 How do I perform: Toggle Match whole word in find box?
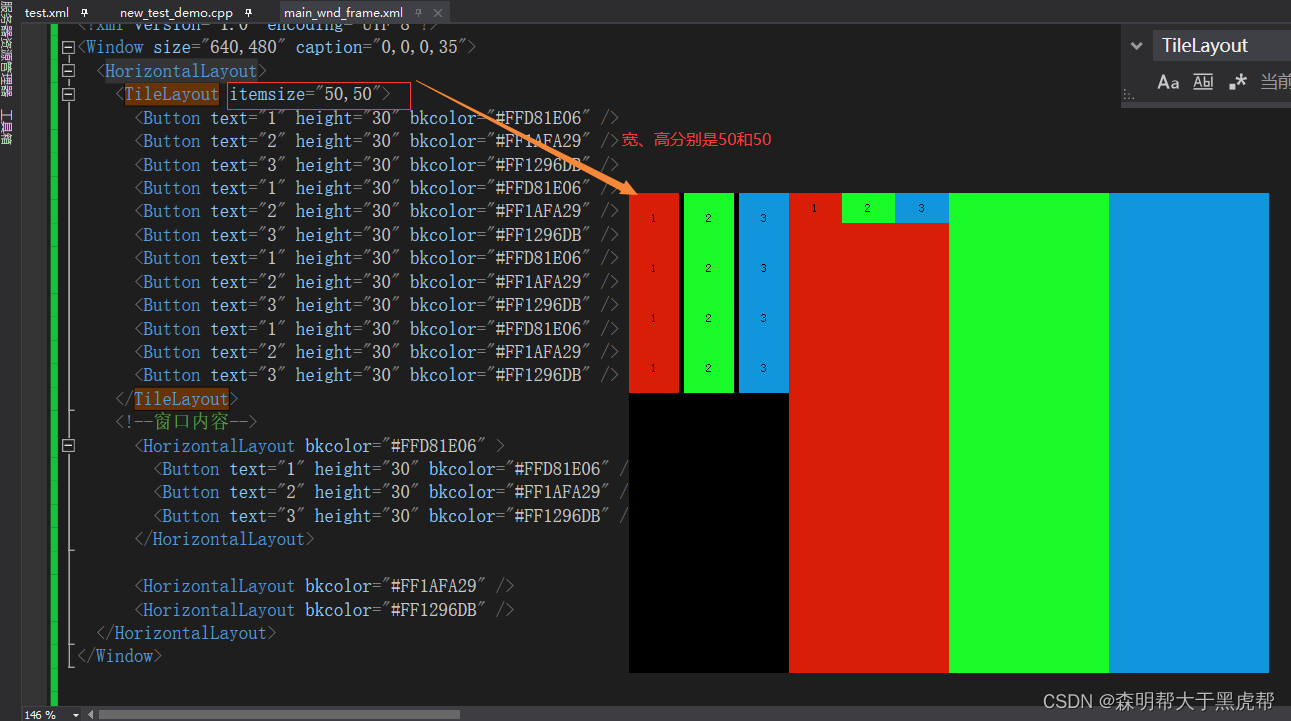coord(1203,82)
